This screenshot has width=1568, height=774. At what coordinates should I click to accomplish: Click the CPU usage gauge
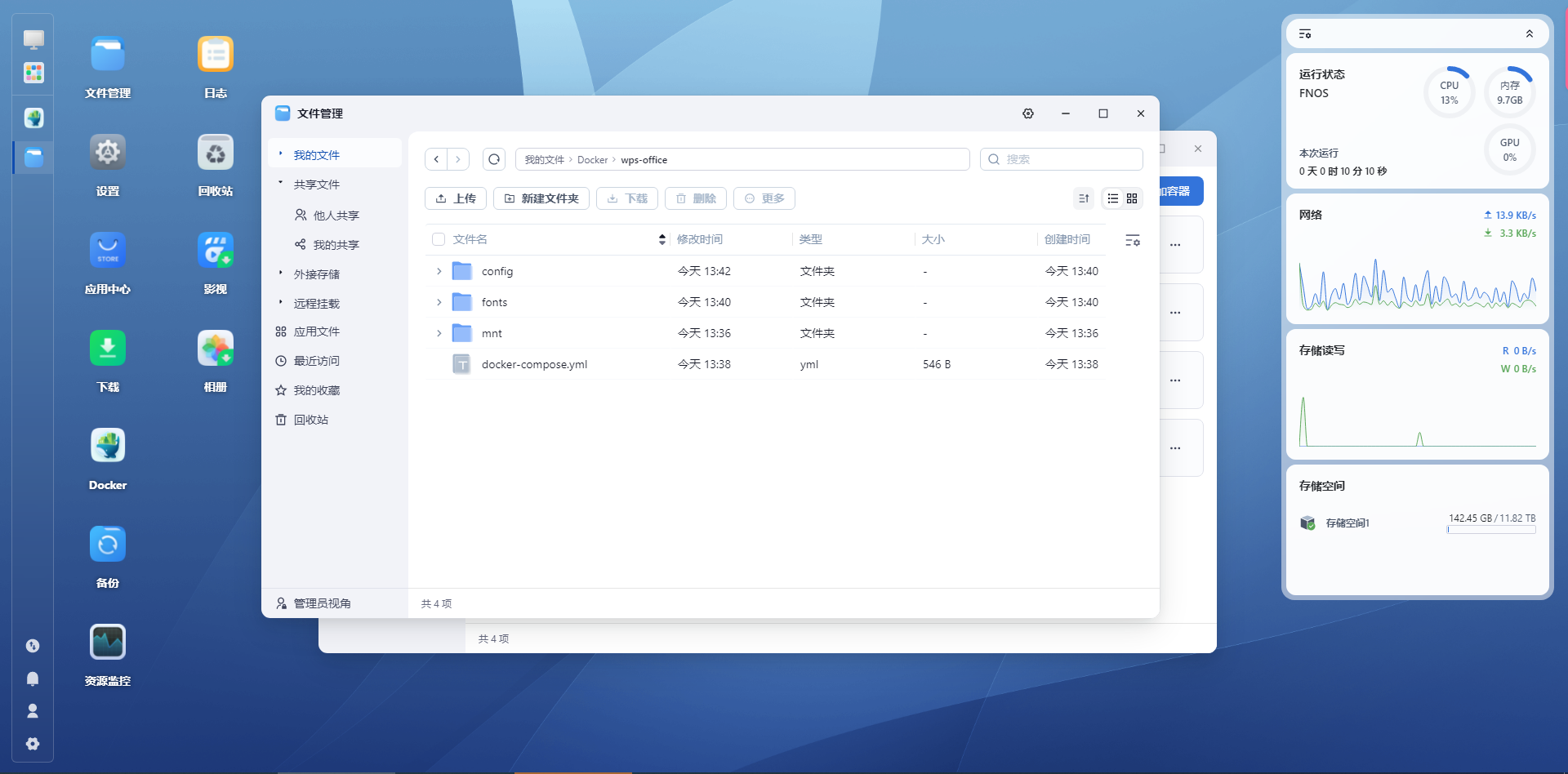[x=1449, y=92]
